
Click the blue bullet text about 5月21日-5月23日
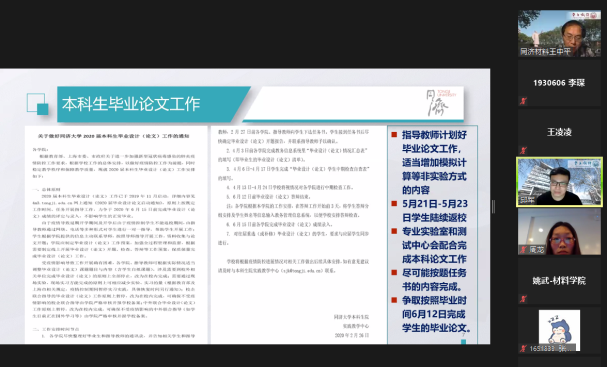click(x=434, y=211)
